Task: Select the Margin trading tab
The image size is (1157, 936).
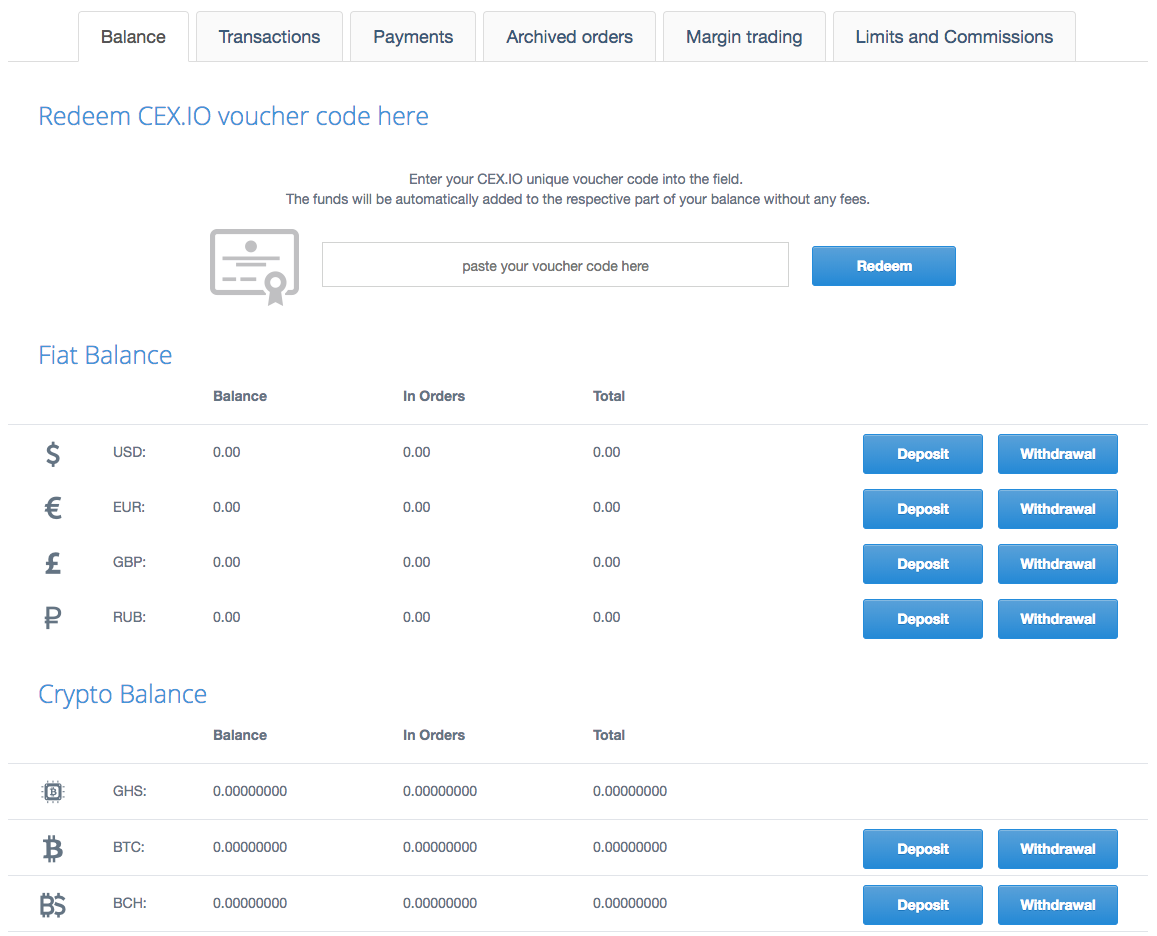Action: 744,37
